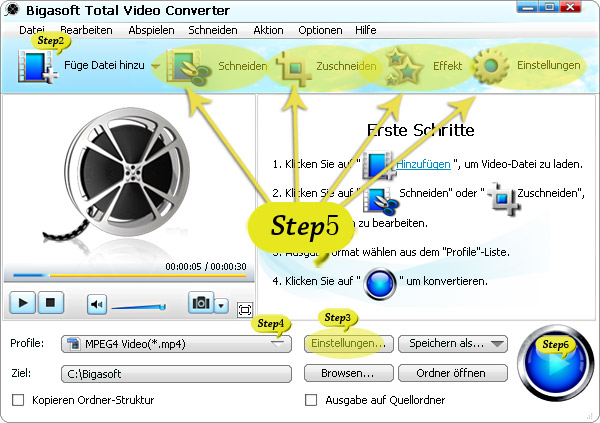Mute audio with the speaker icon

pyautogui.click(x=97, y=304)
